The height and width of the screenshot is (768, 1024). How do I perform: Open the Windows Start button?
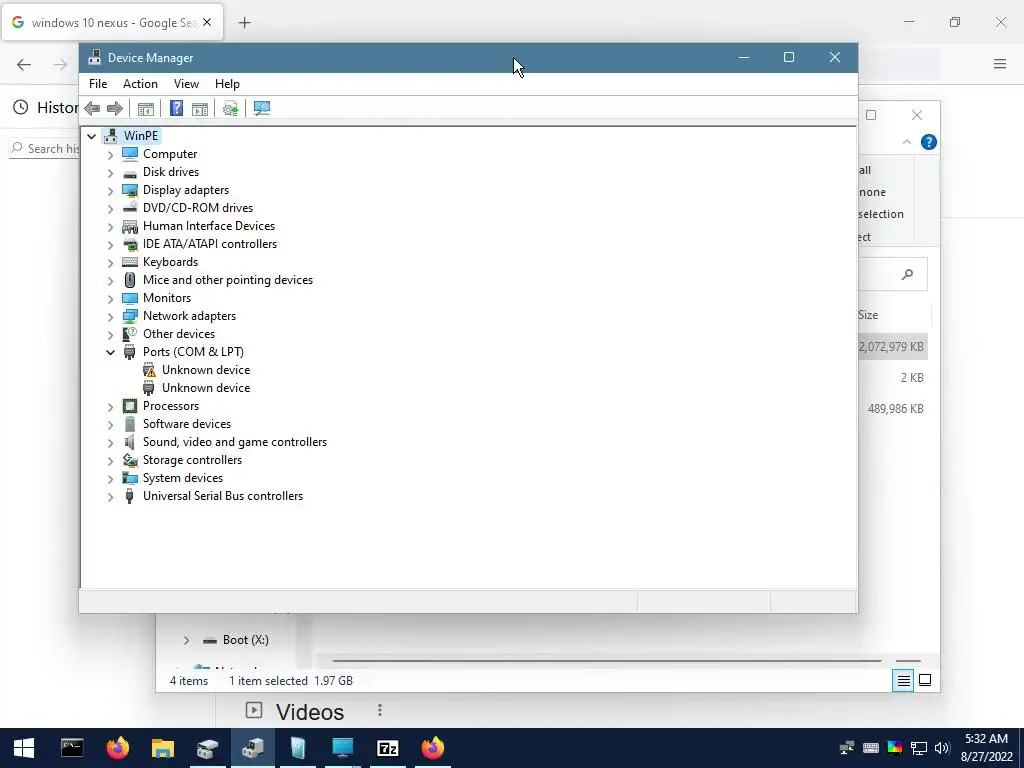tap(24, 748)
